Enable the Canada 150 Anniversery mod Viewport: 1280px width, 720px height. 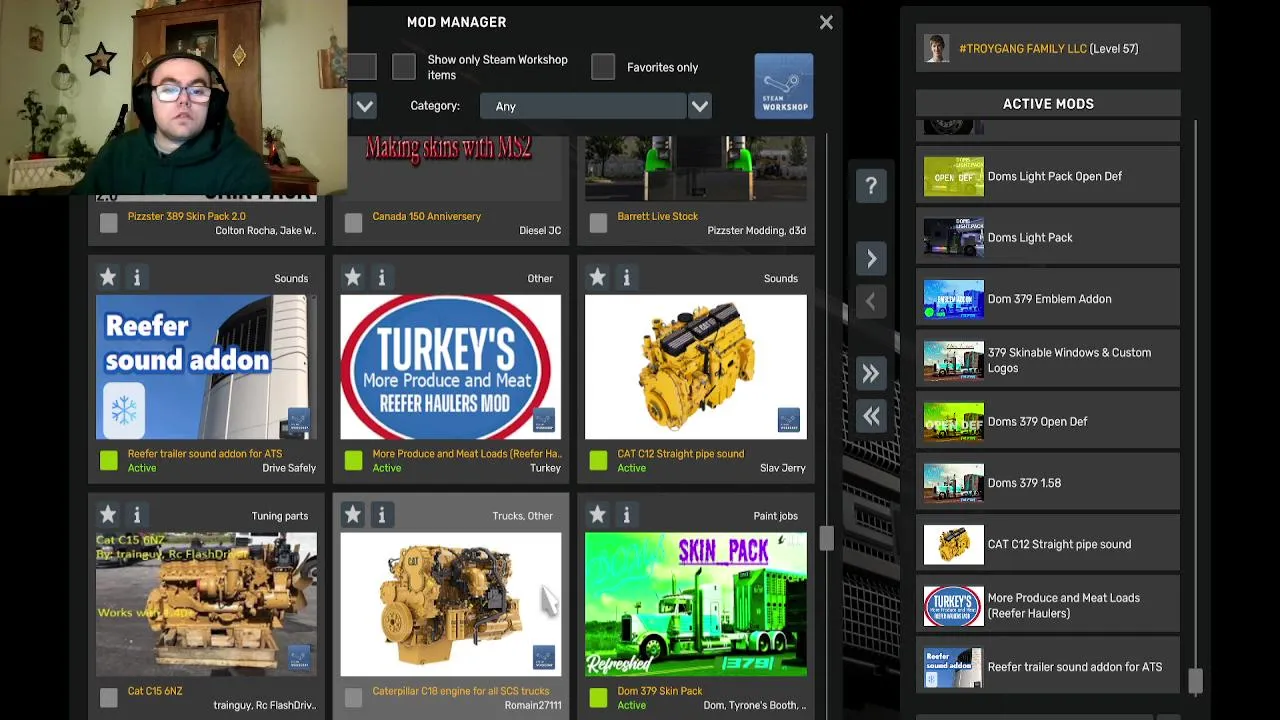coord(353,224)
